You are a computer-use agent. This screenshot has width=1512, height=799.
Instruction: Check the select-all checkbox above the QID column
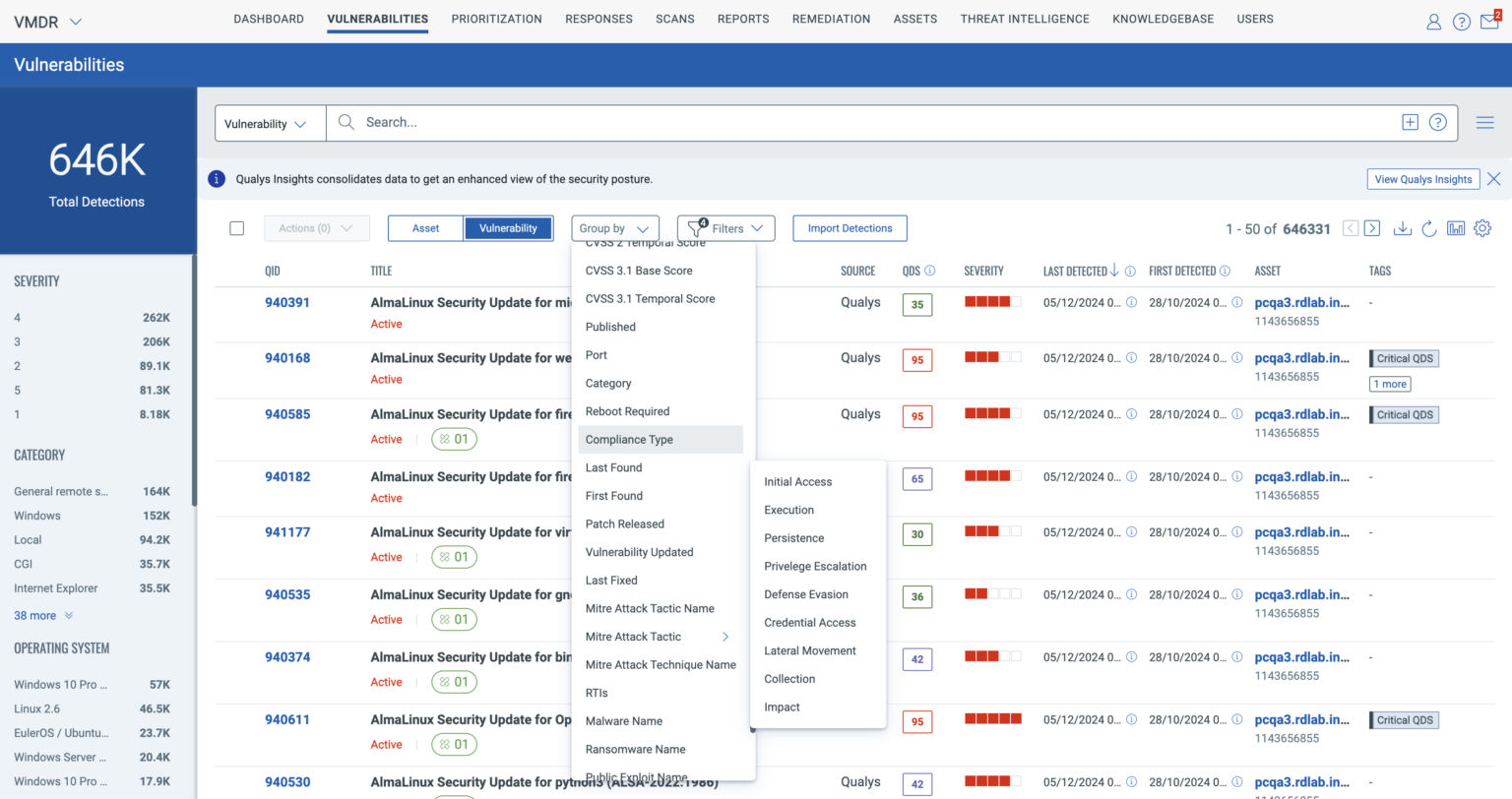[236, 227]
